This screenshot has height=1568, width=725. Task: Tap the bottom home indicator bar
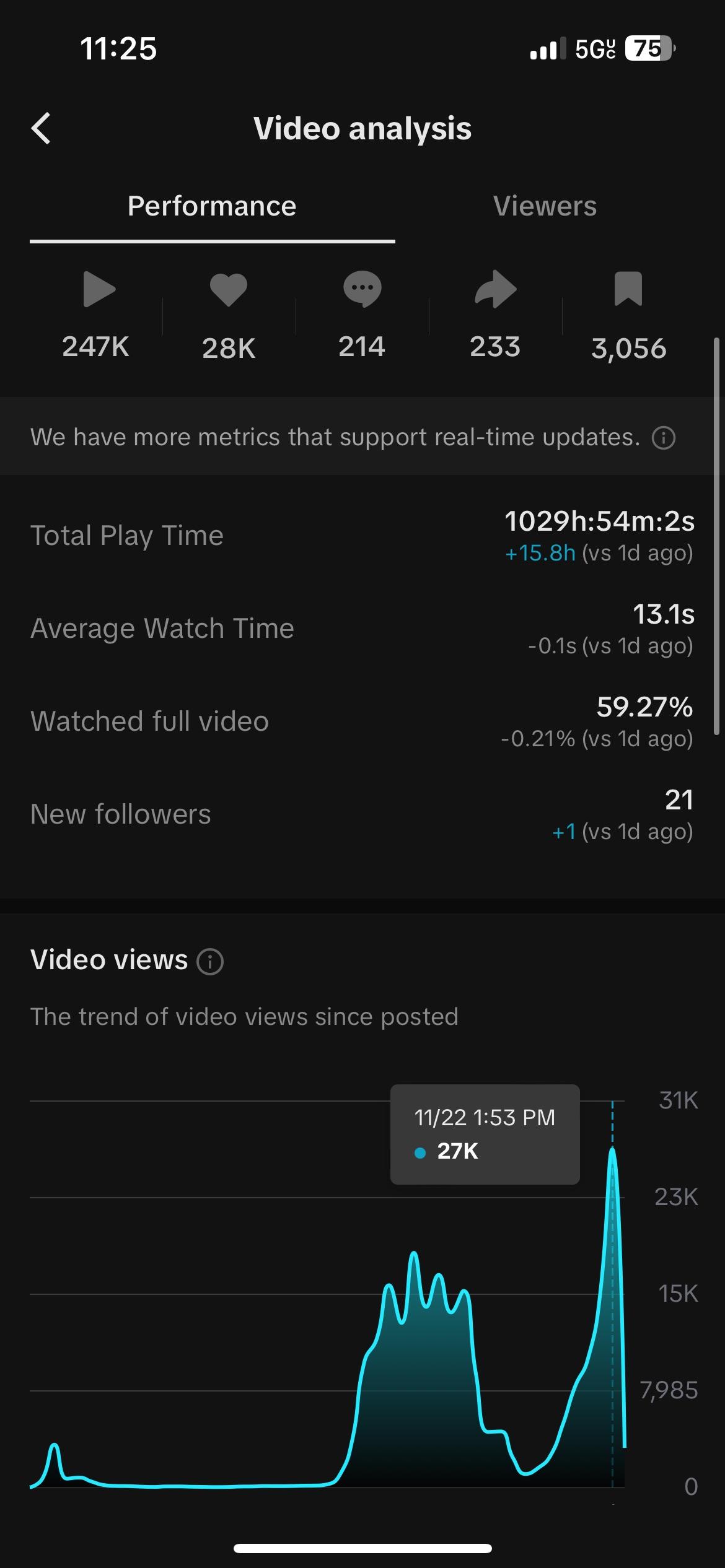pos(362,1548)
